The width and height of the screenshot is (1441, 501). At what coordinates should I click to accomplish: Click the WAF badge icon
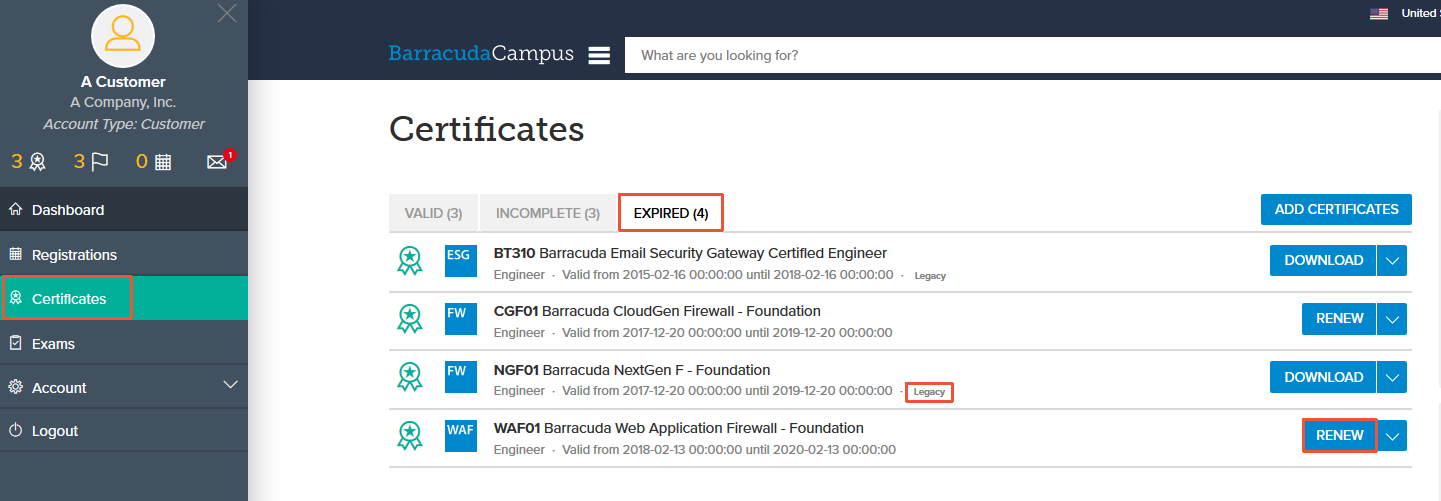pos(461,436)
